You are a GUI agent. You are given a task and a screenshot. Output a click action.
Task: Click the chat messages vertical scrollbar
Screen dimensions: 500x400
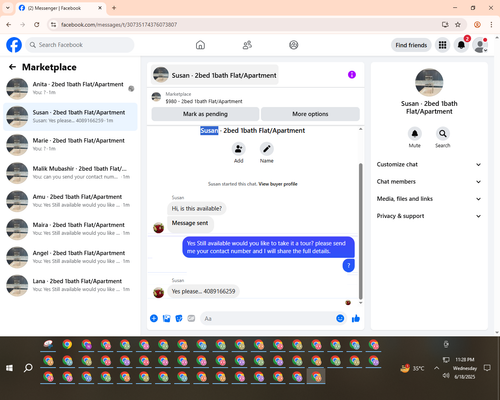[360, 232]
